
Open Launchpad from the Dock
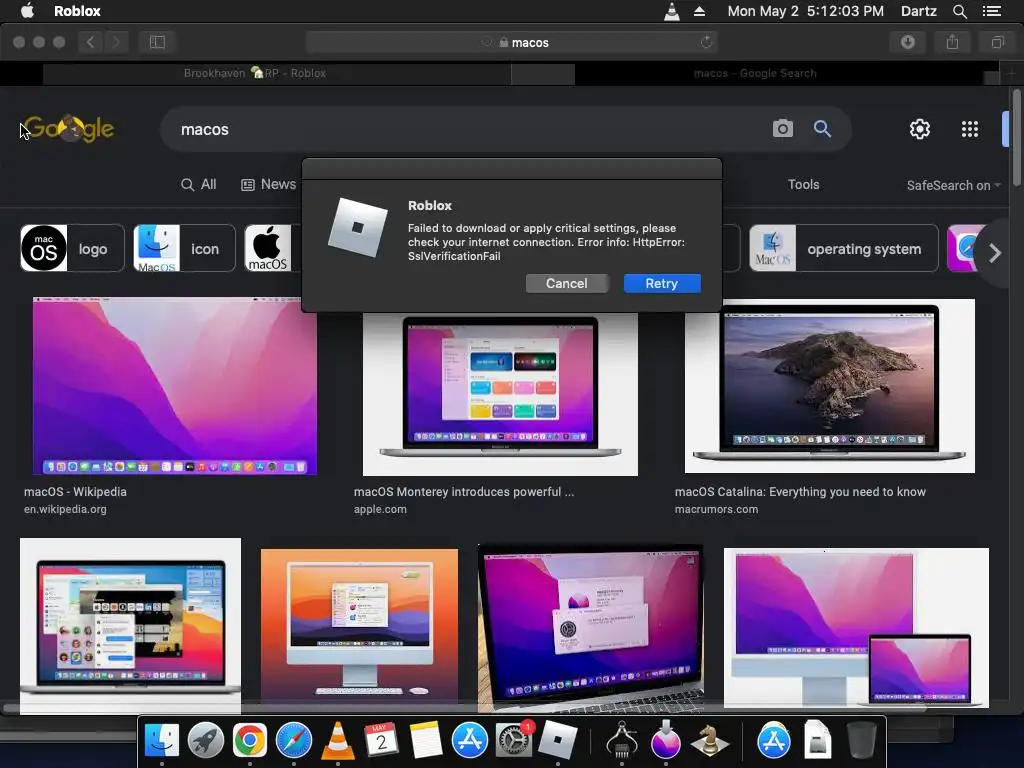[x=206, y=741]
